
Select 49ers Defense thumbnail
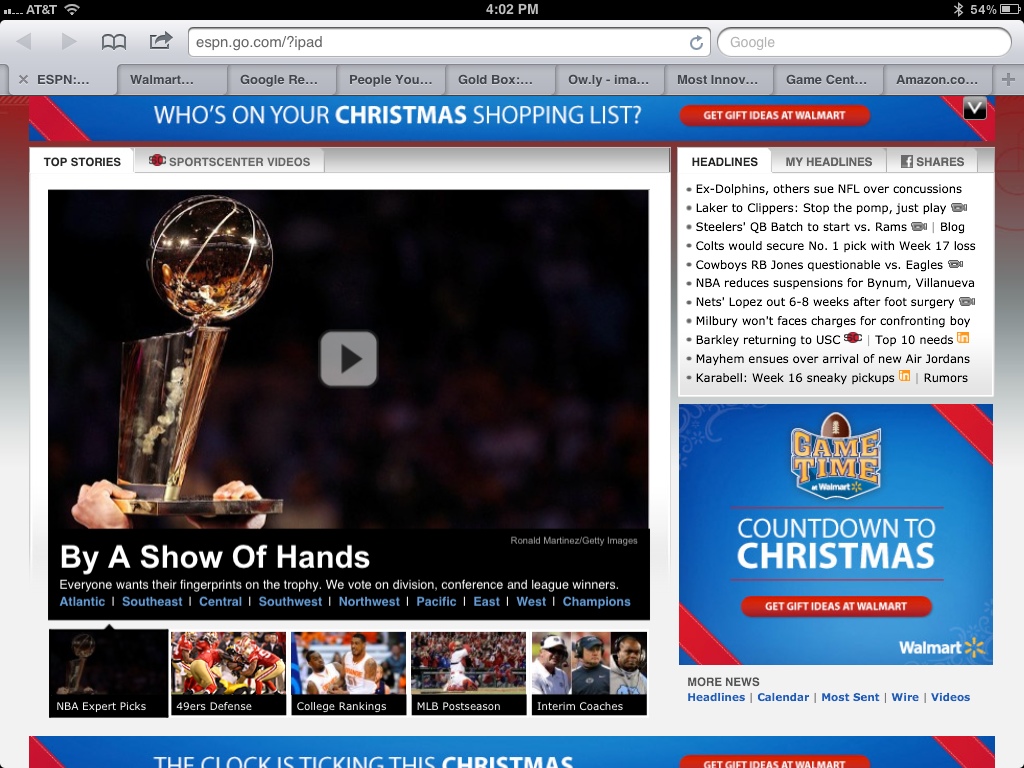pos(228,673)
